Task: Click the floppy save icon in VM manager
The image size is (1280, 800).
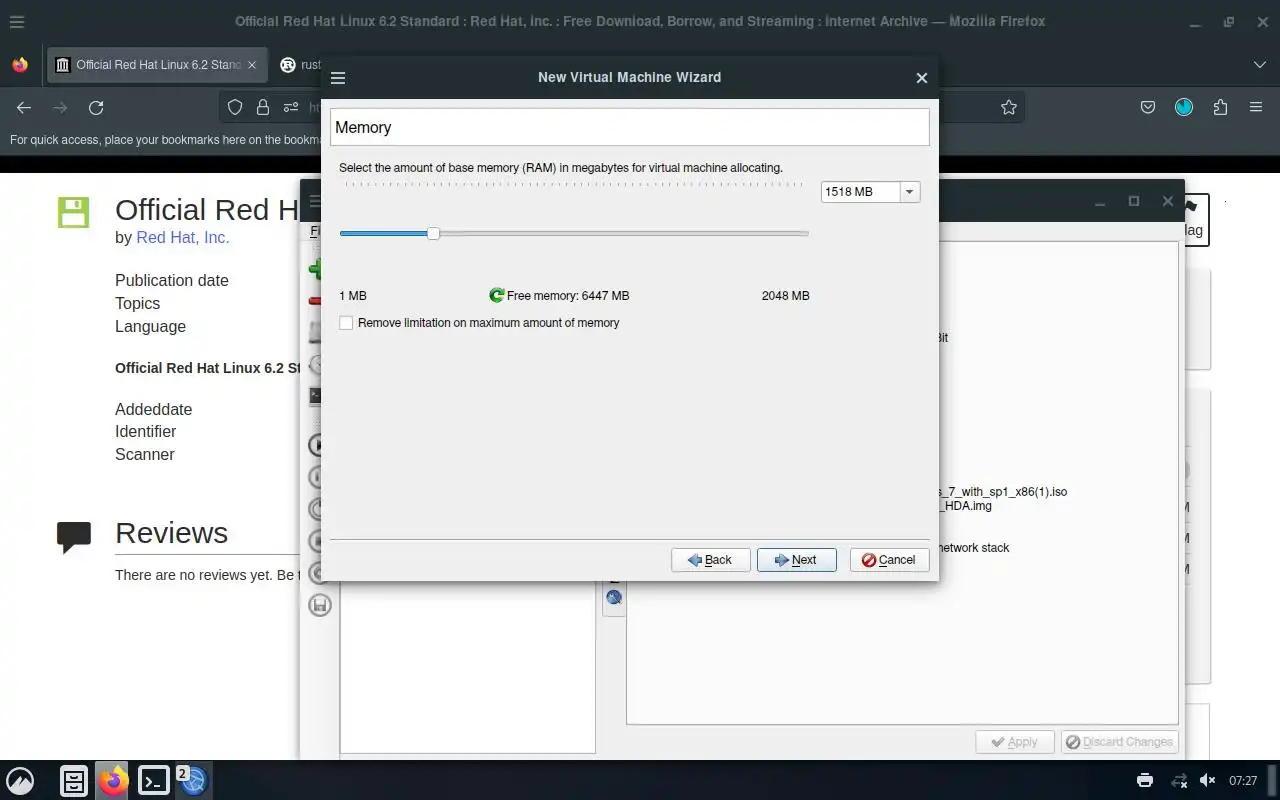Action: (x=320, y=605)
